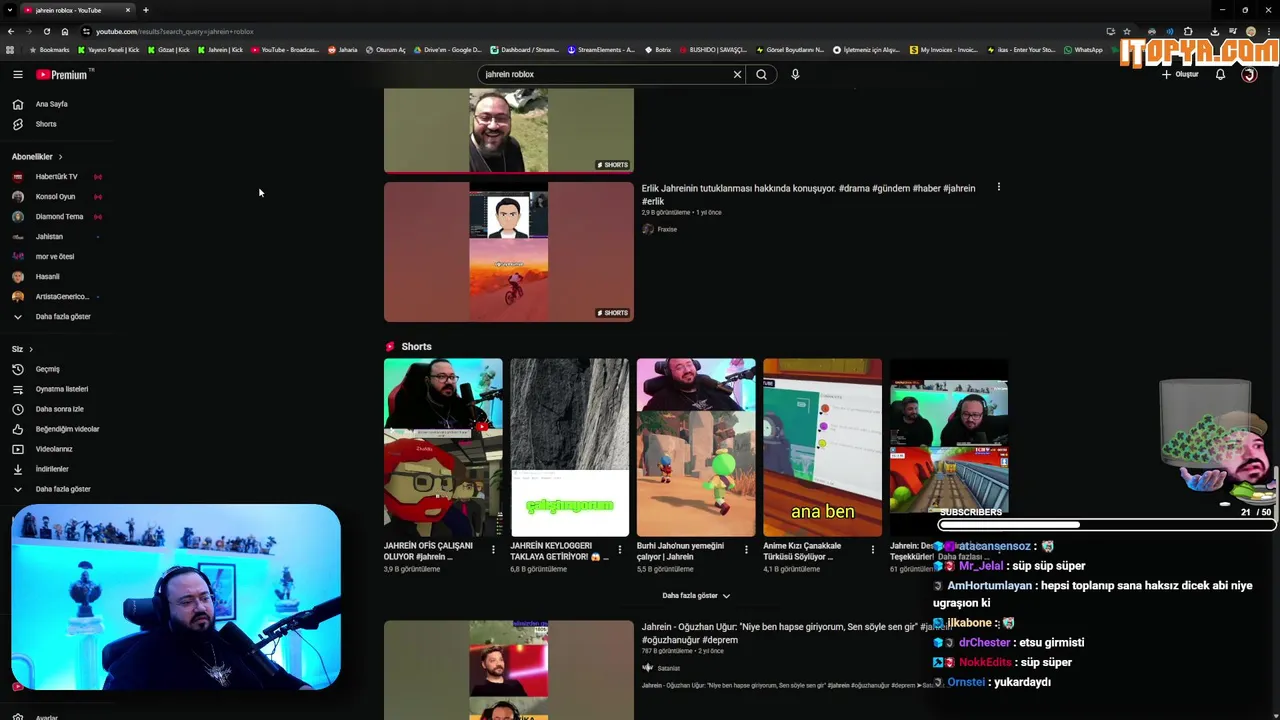This screenshot has height=720, width=1280.
Task: Open Beğendiğim videolar in sidebar
Action: (x=67, y=429)
